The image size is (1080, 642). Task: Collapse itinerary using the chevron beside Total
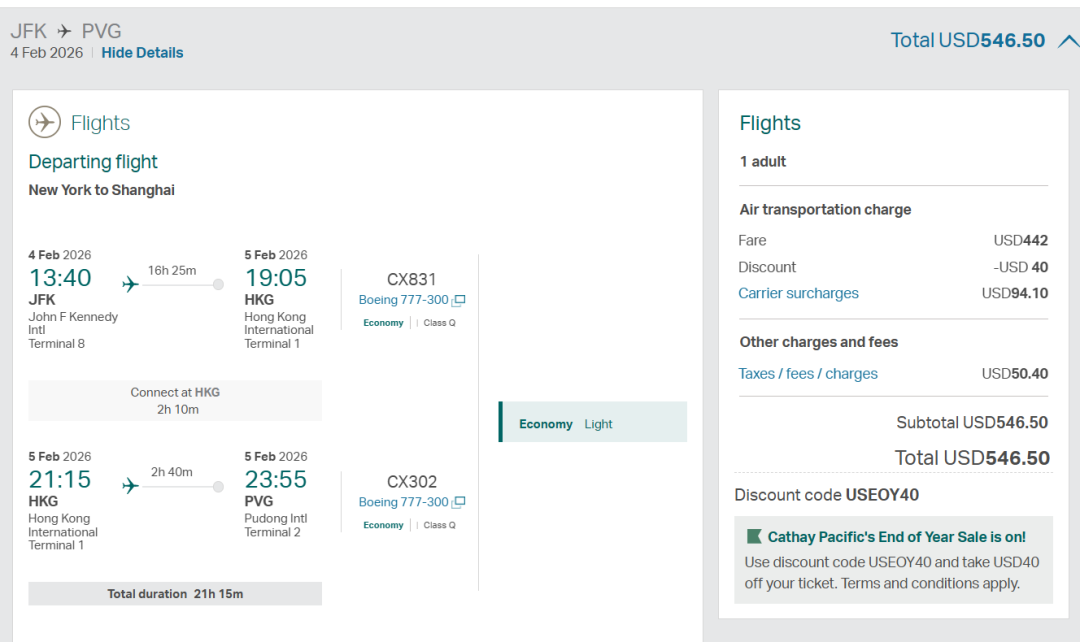1067,41
